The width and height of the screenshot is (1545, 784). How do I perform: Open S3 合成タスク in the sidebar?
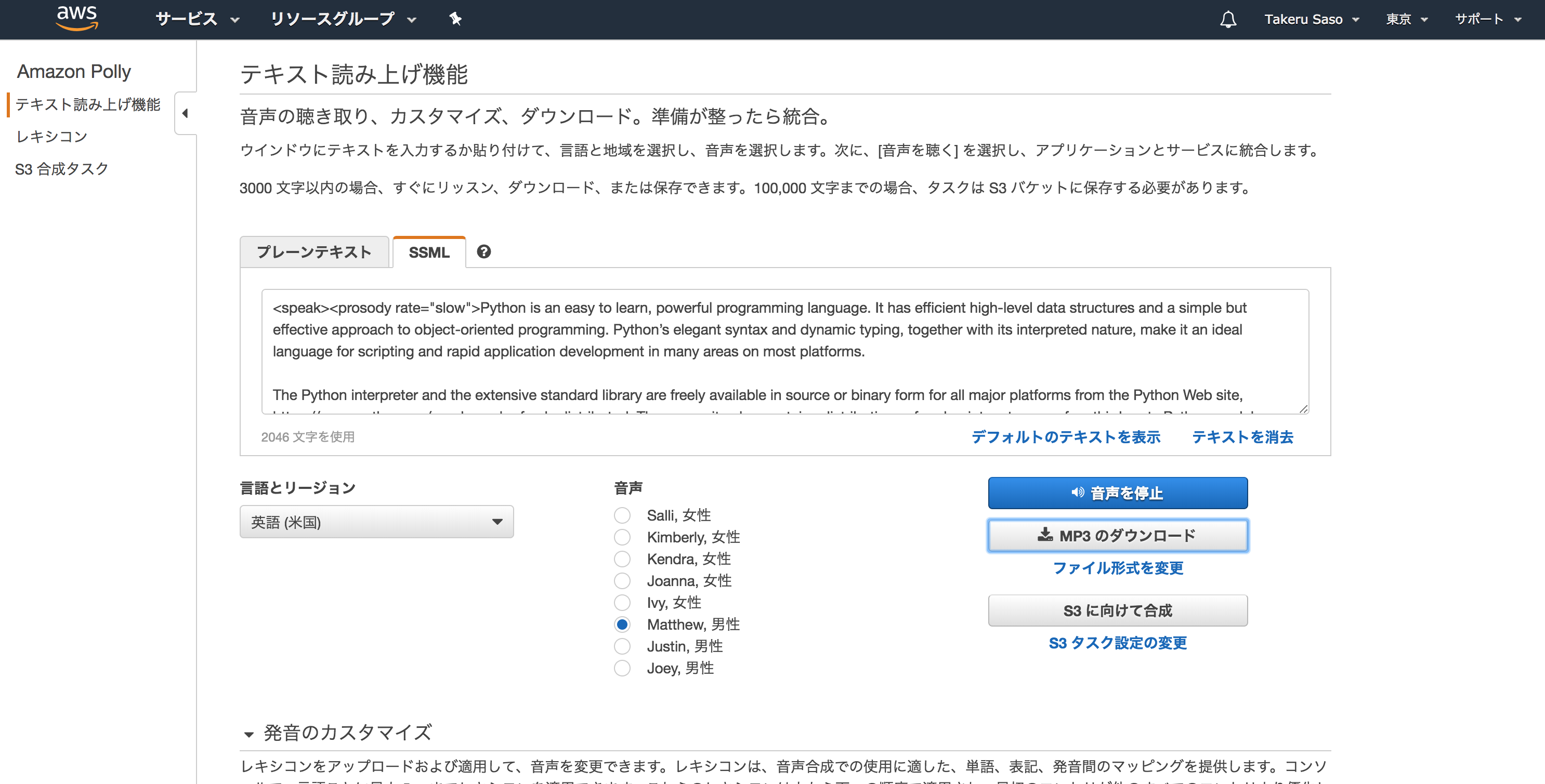click(x=62, y=169)
